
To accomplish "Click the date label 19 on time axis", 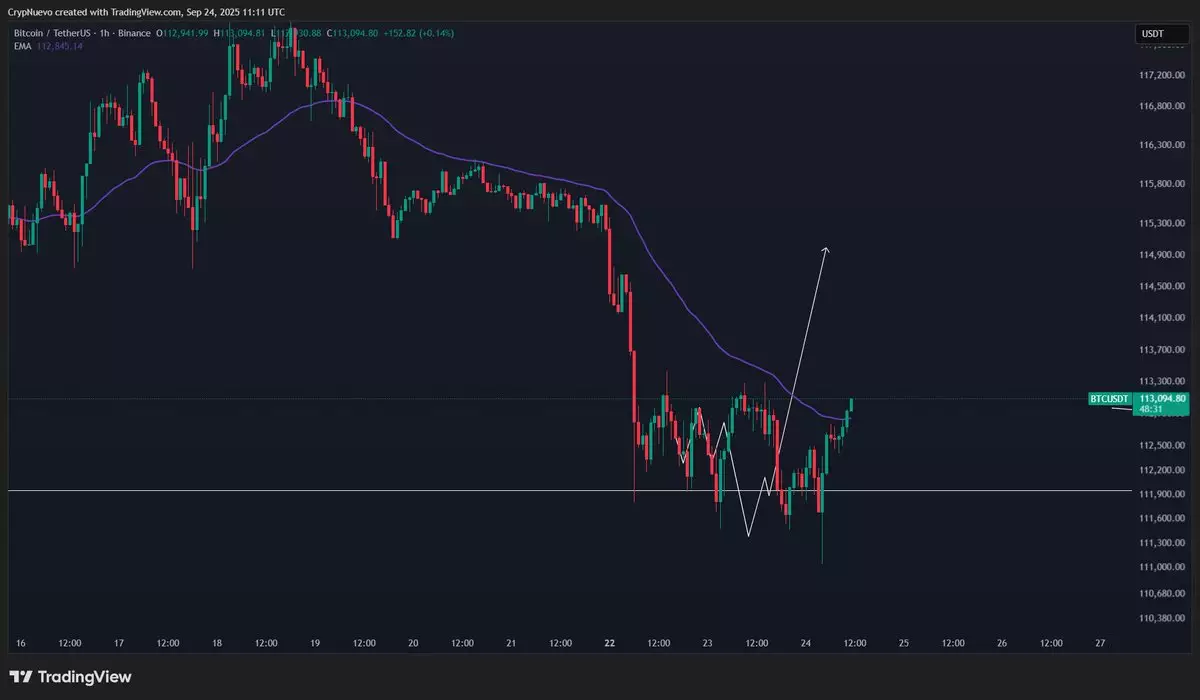I will coord(314,643).
